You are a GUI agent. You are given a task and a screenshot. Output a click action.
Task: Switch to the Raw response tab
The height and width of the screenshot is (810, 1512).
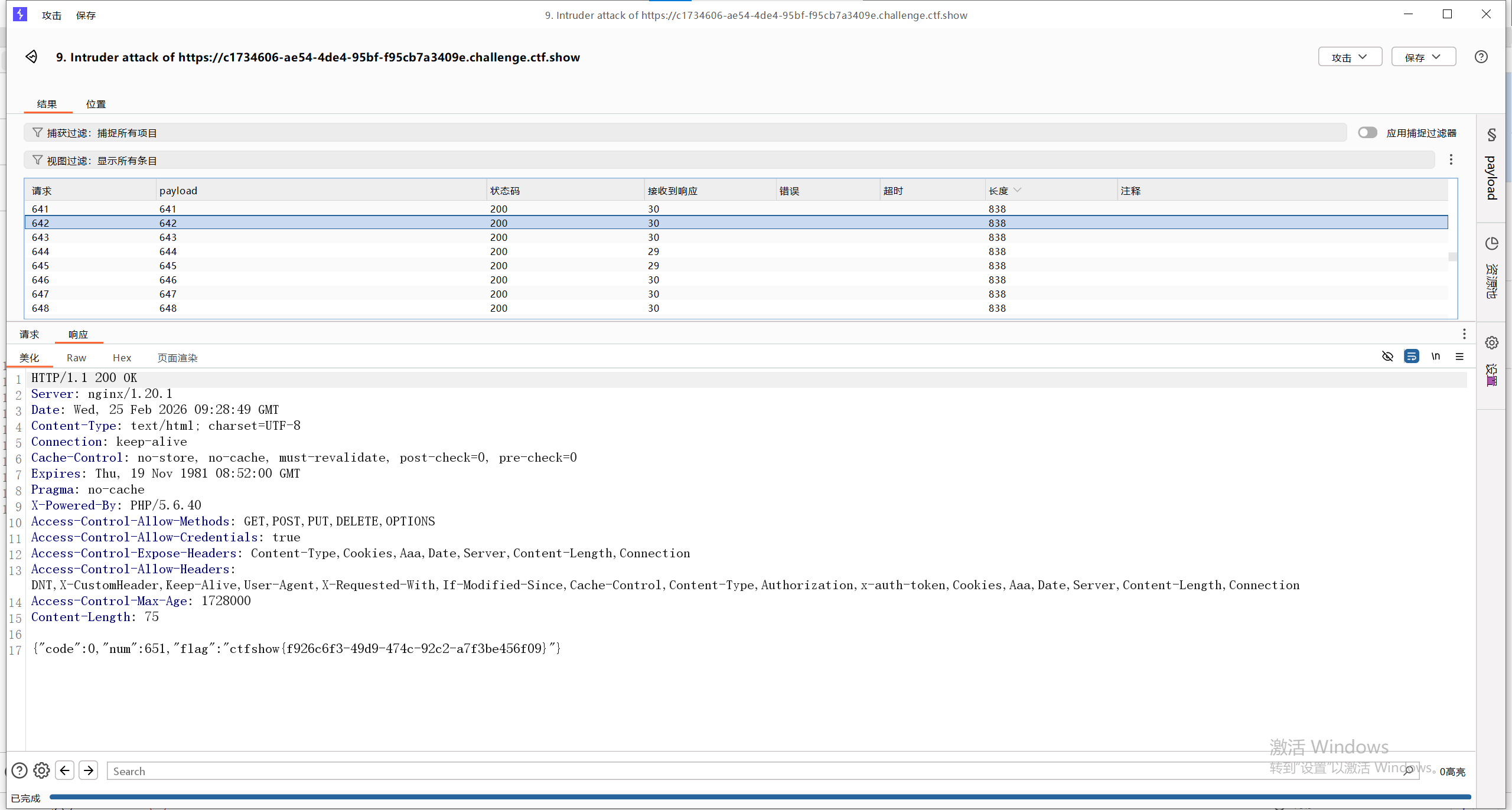click(x=76, y=358)
